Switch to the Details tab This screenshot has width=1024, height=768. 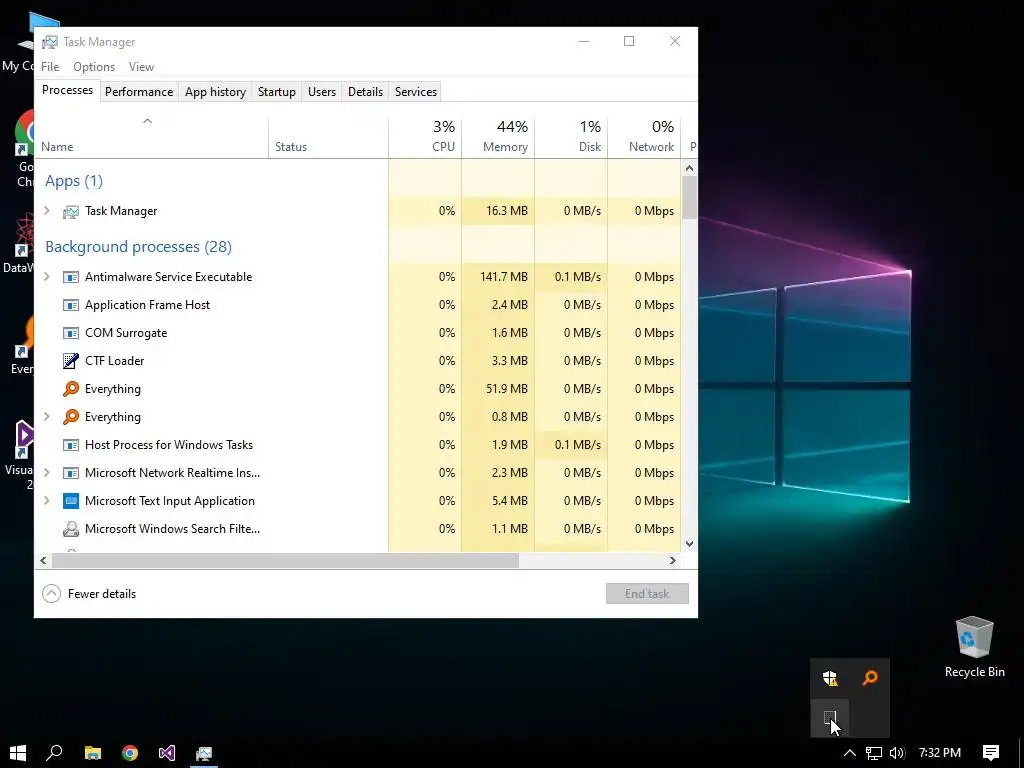pyautogui.click(x=365, y=92)
